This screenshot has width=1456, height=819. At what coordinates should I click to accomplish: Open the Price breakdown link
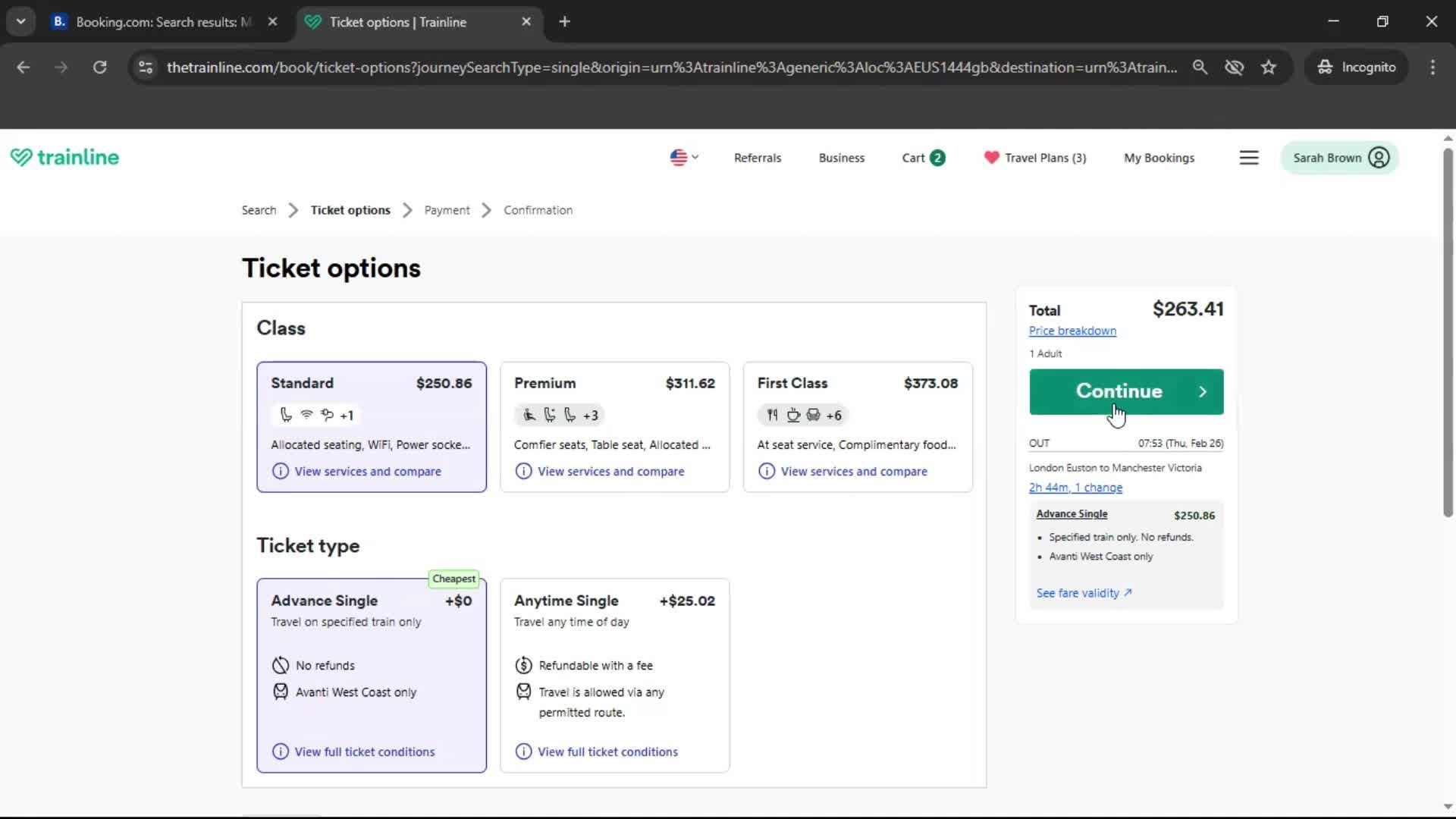pos(1072,331)
